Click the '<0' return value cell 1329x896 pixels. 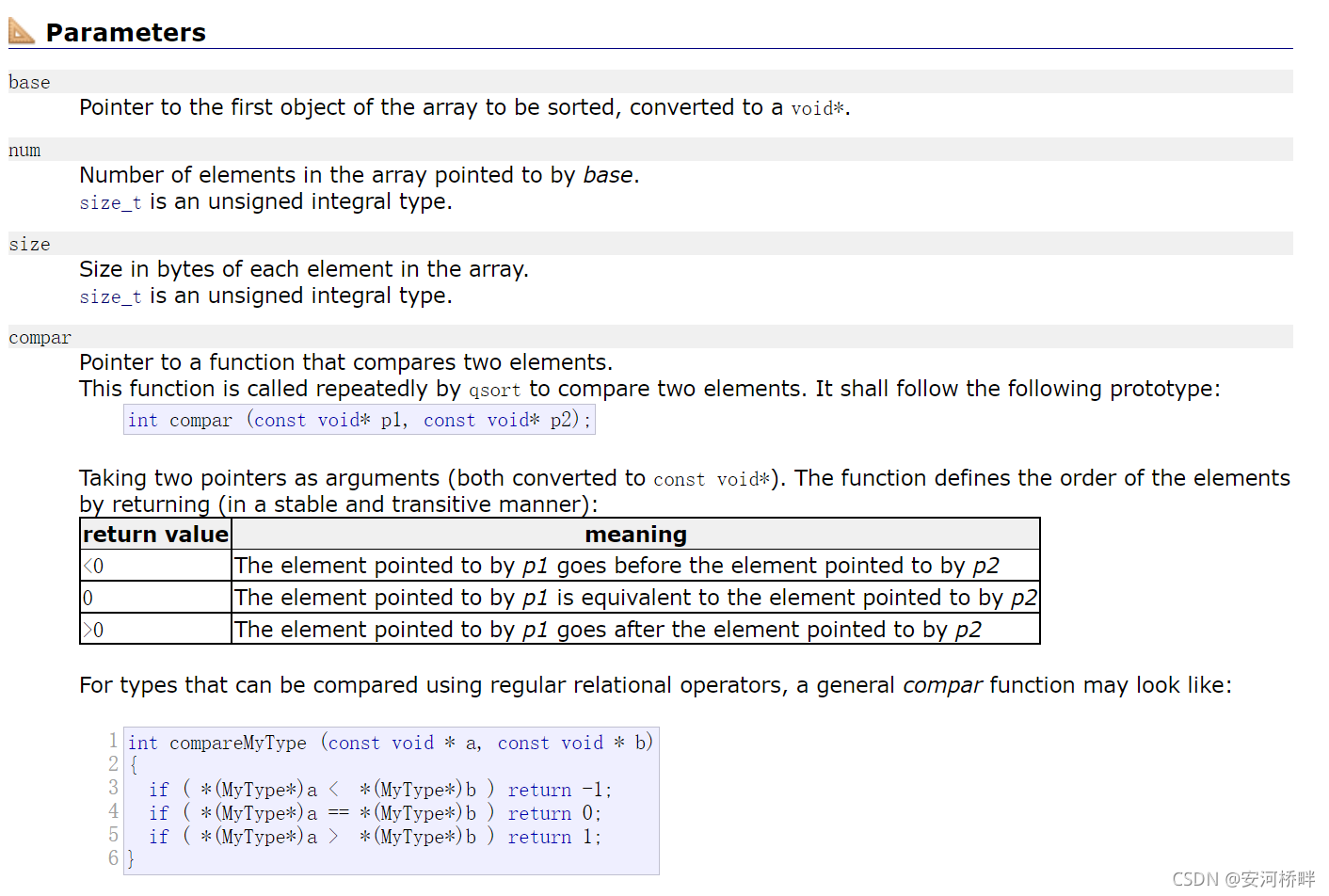(155, 566)
